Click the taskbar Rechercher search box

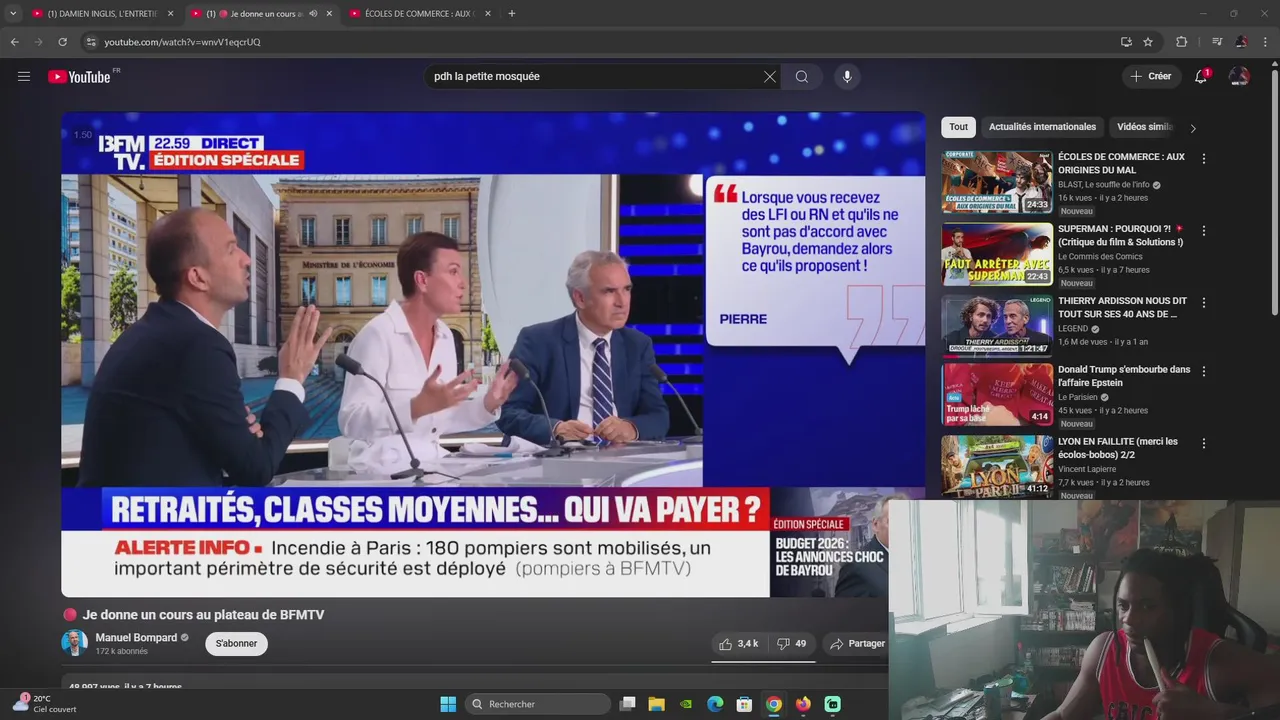point(538,704)
